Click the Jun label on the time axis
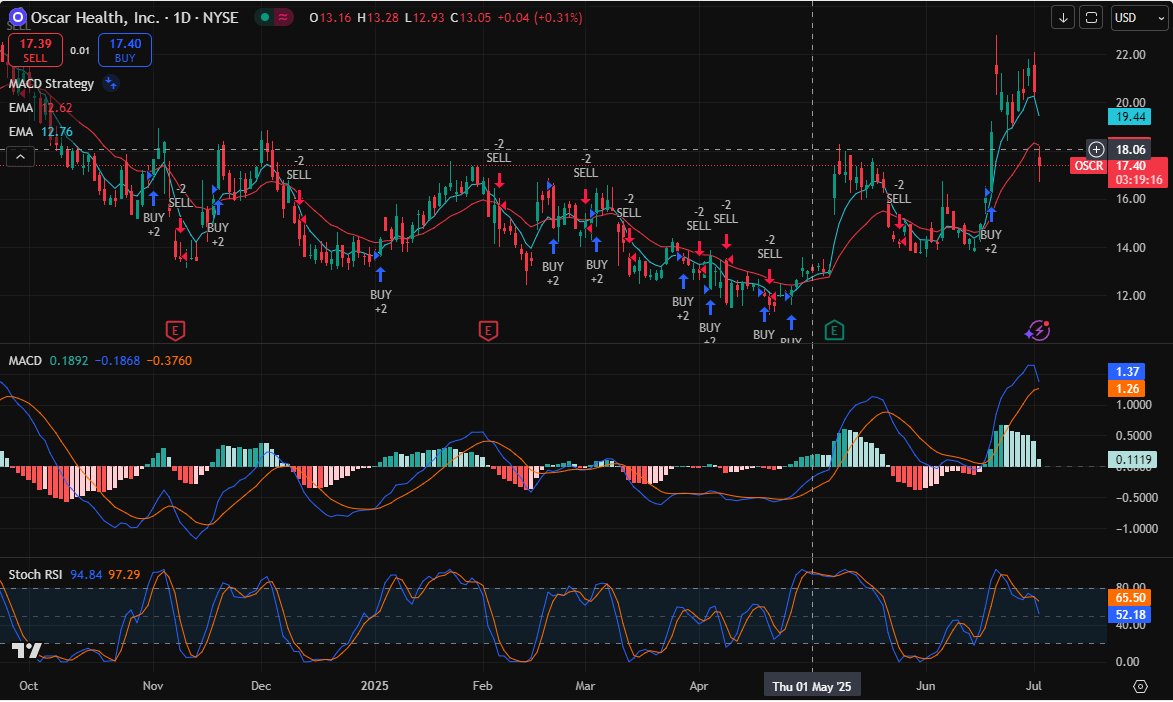1173x702 pixels. pyautogui.click(x=925, y=686)
